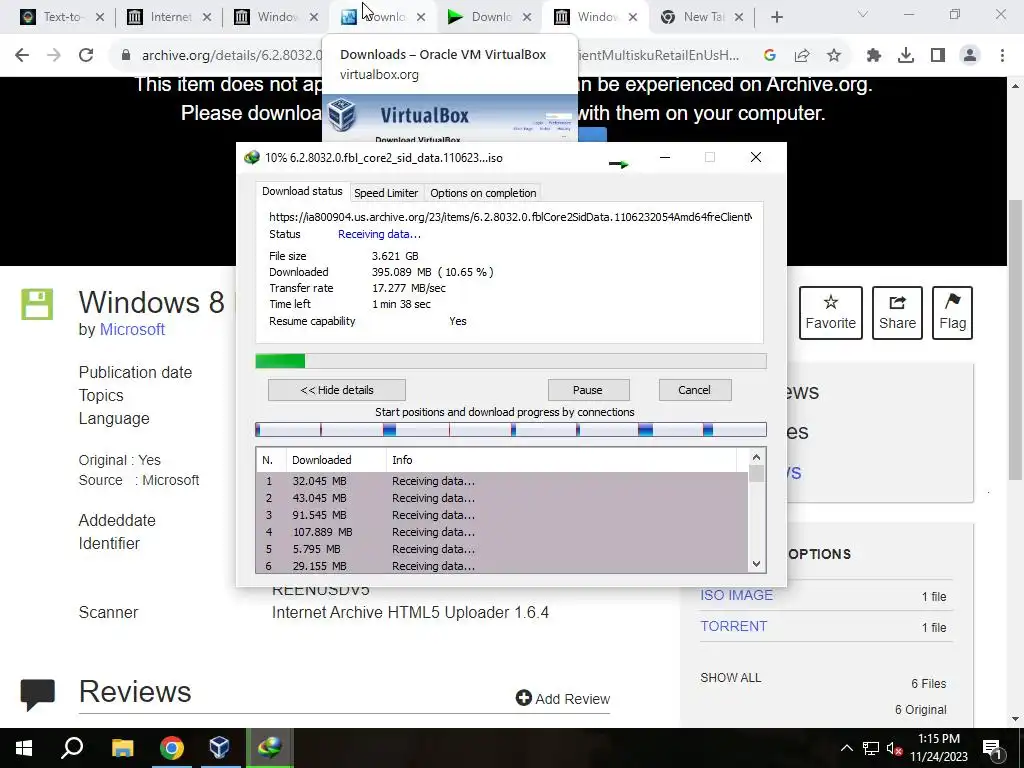Open Chrome downloads tray icon
The image size is (1024, 768).
906,56
